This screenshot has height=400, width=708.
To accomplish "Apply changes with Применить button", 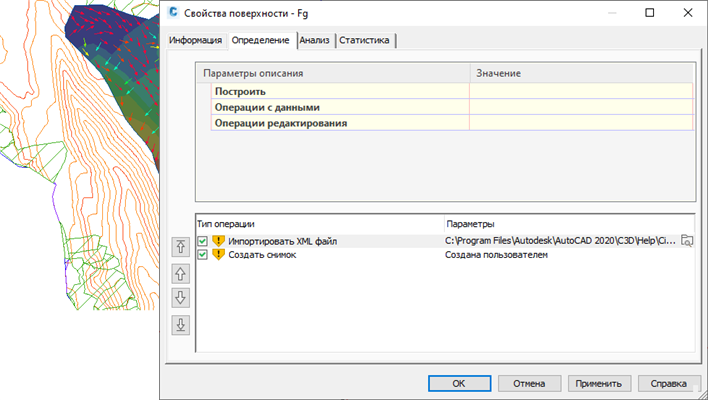I will (599, 384).
